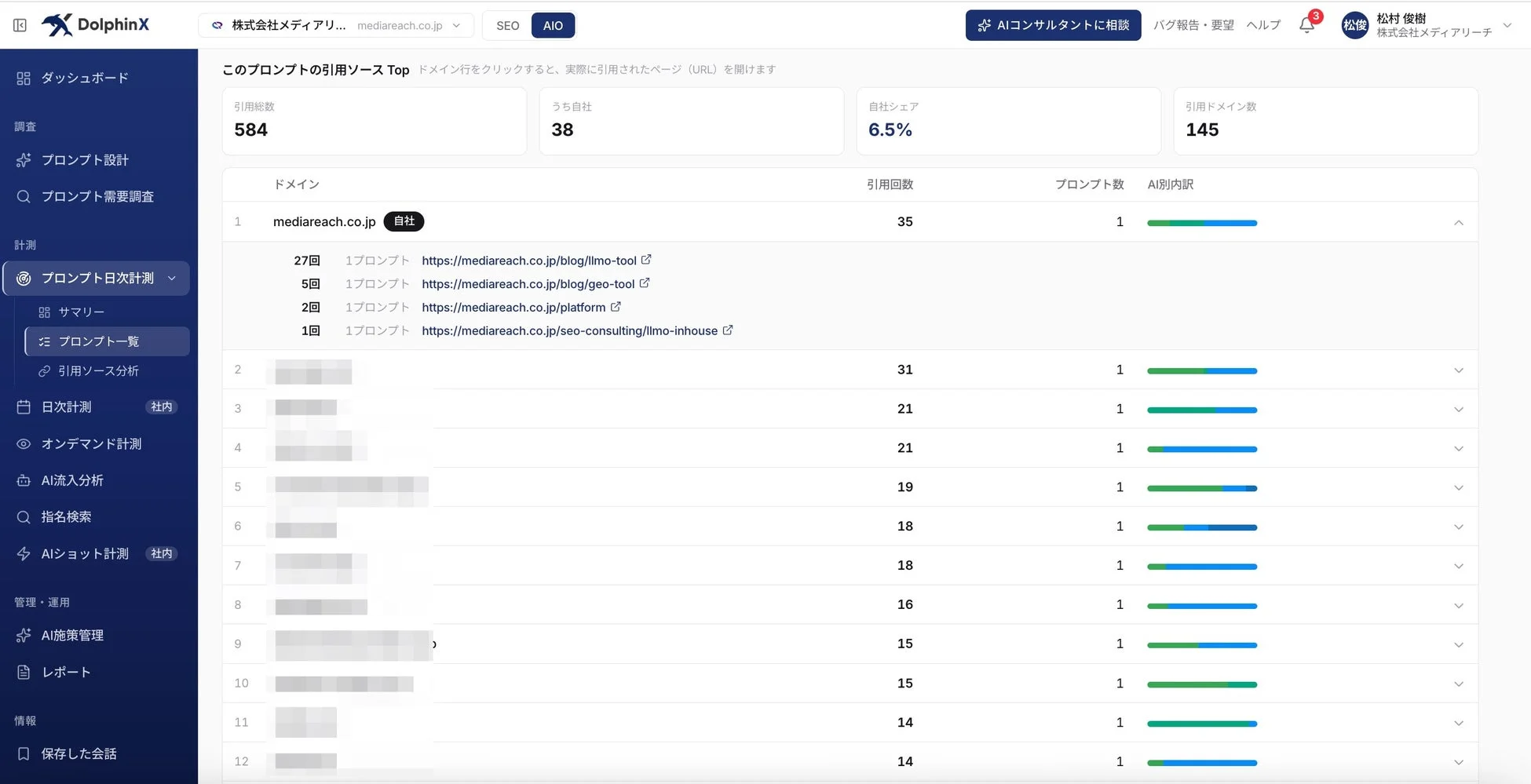
Task: Click the DolphinX logo
Action: click(95, 24)
